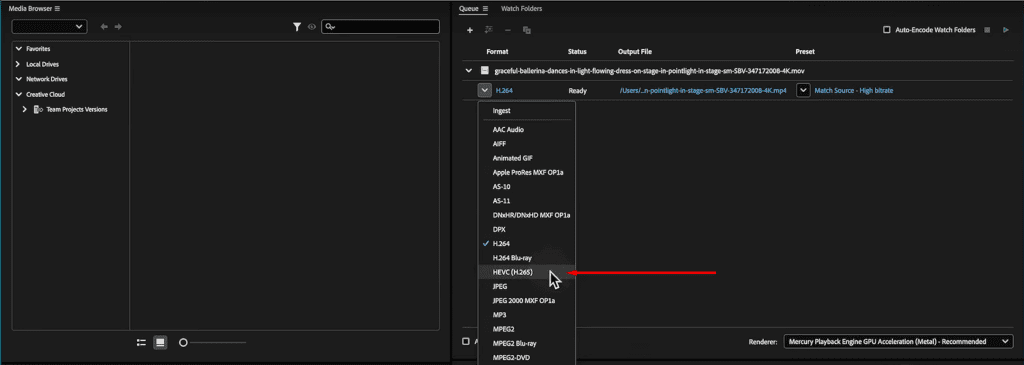Open the Media Browser panel menu icon
This screenshot has width=1024, height=365.
(57, 8)
